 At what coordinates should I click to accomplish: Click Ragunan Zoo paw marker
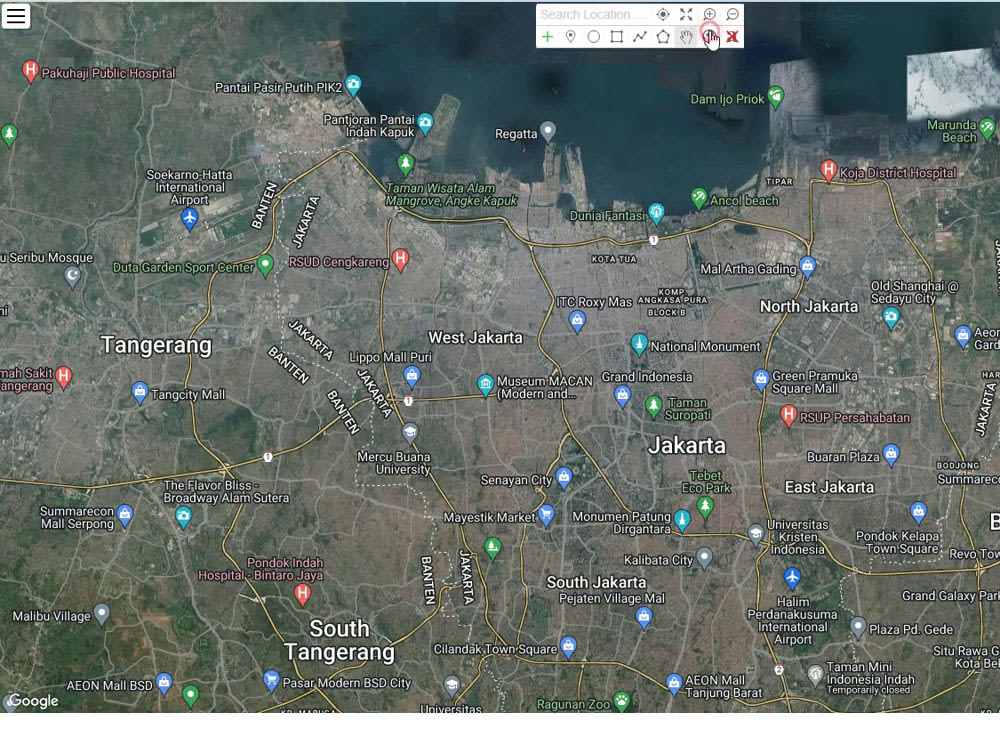622,702
